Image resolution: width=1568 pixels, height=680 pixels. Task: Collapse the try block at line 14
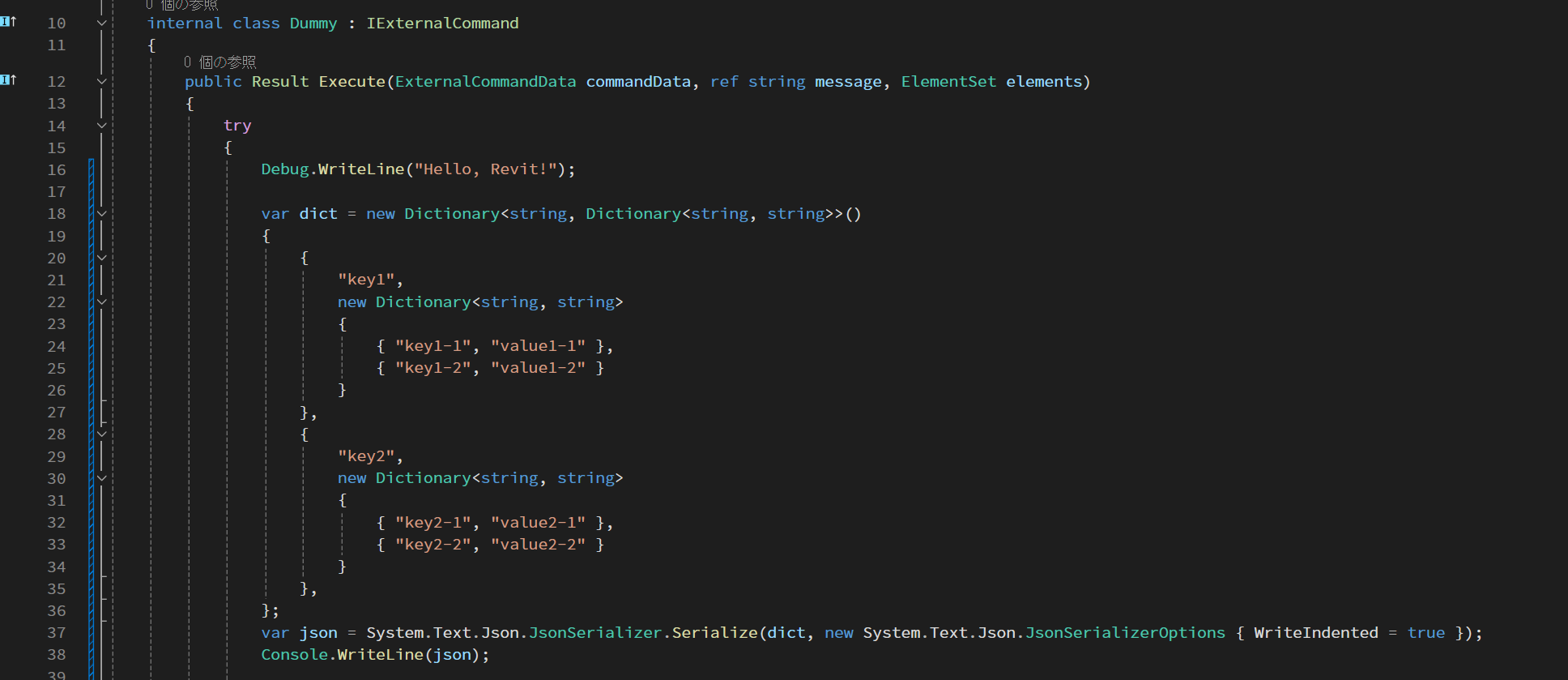click(x=102, y=126)
